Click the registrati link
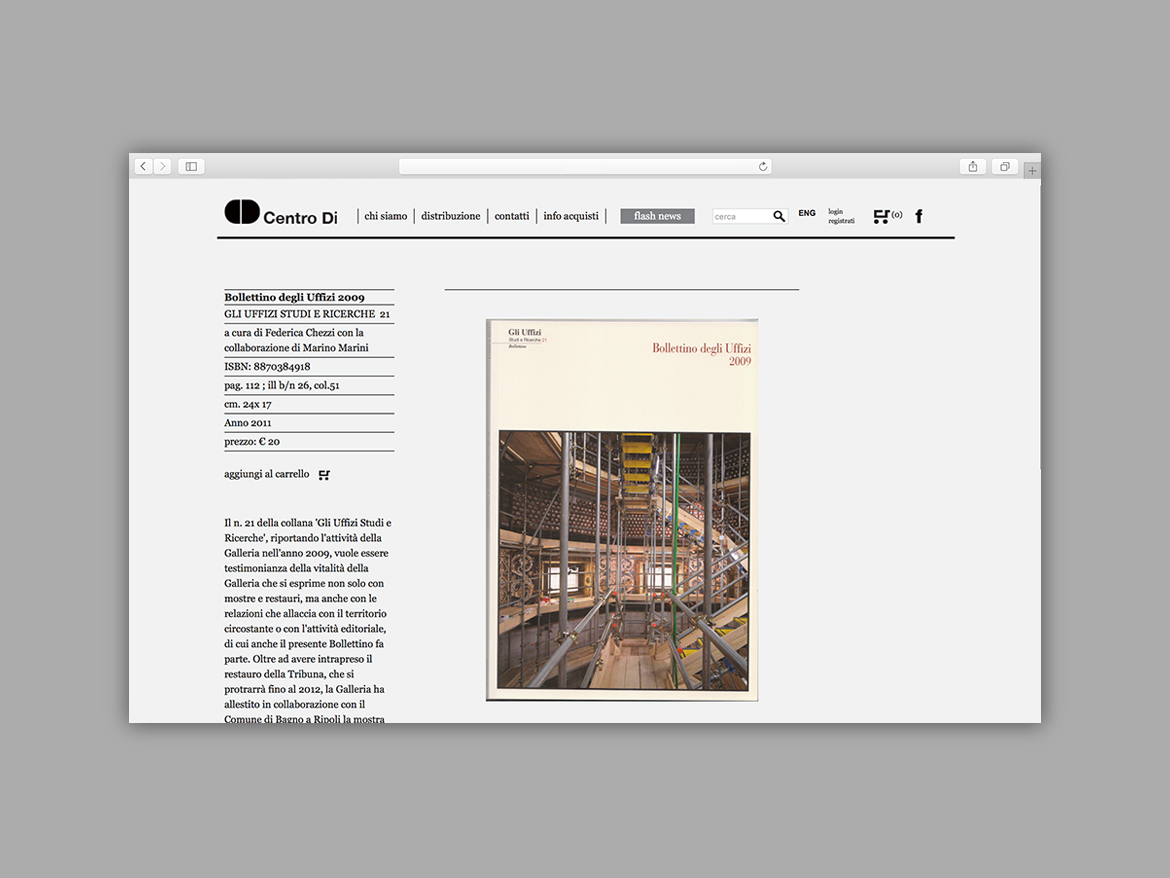This screenshot has width=1170, height=878. click(841, 221)
